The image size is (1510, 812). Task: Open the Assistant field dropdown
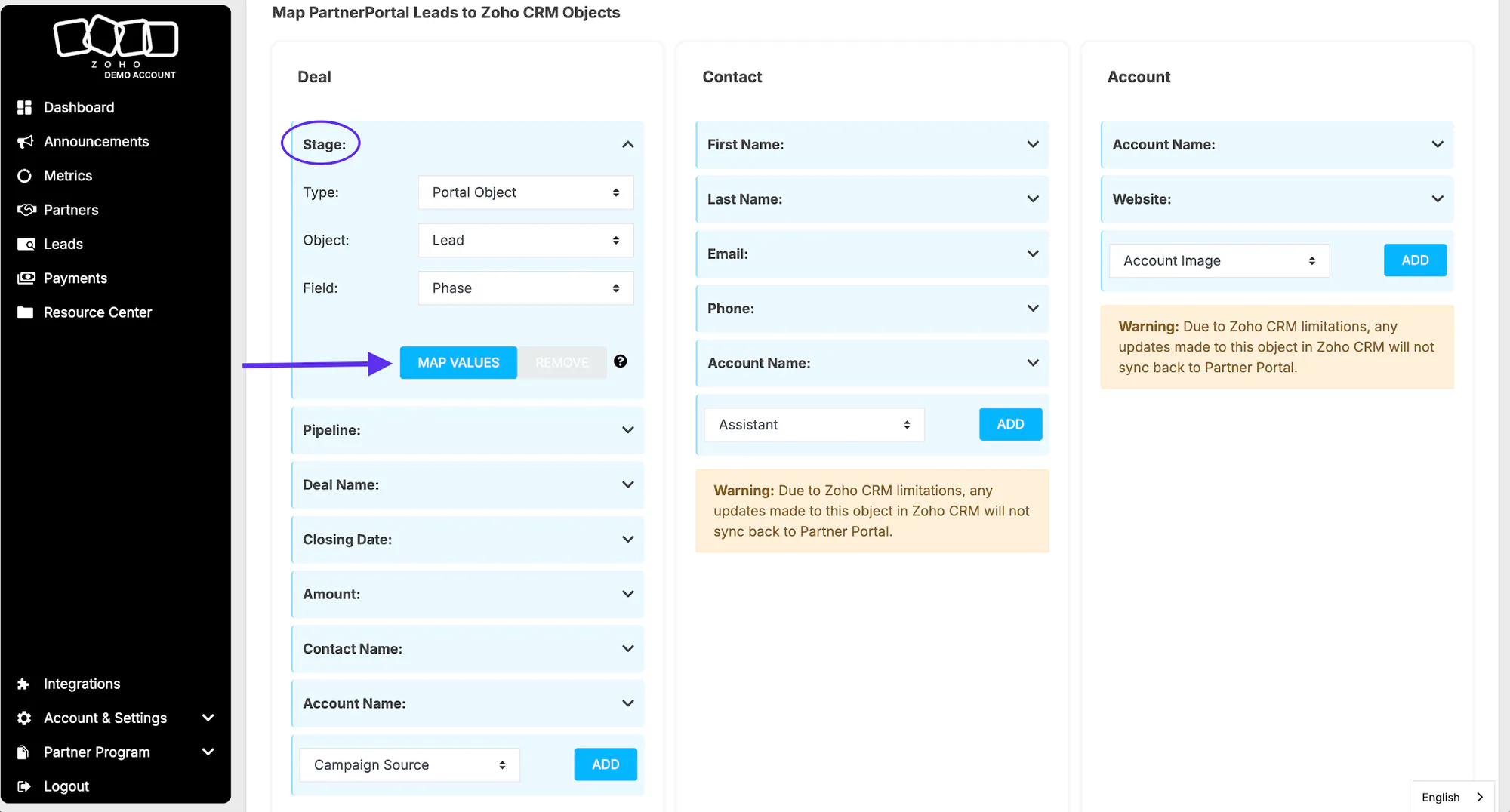(x=815, y=425)
